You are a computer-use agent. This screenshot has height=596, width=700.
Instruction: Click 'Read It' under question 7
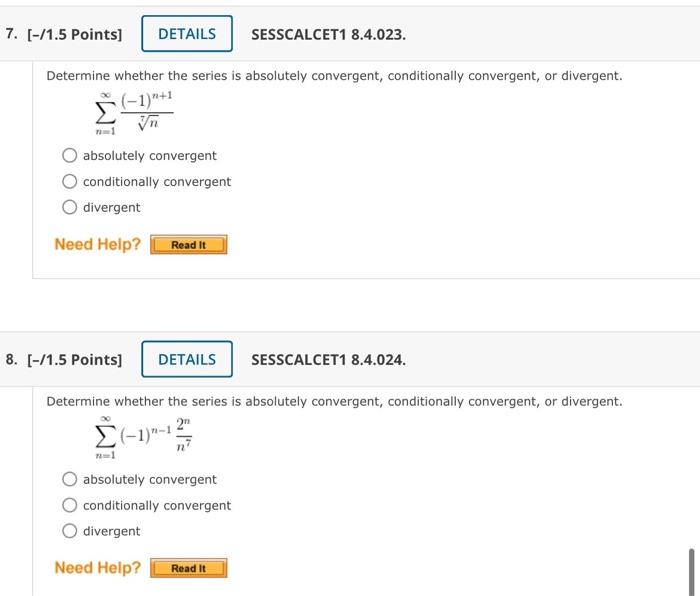(188, 245)
